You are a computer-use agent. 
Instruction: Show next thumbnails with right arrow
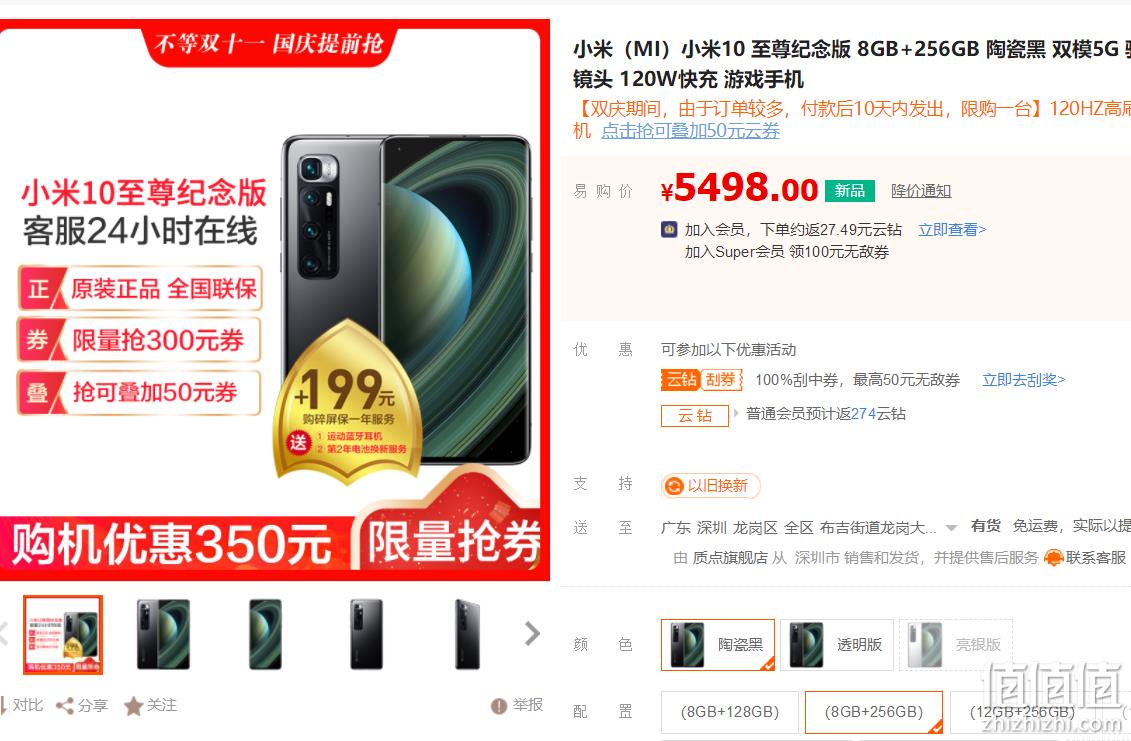coord(532,633)
